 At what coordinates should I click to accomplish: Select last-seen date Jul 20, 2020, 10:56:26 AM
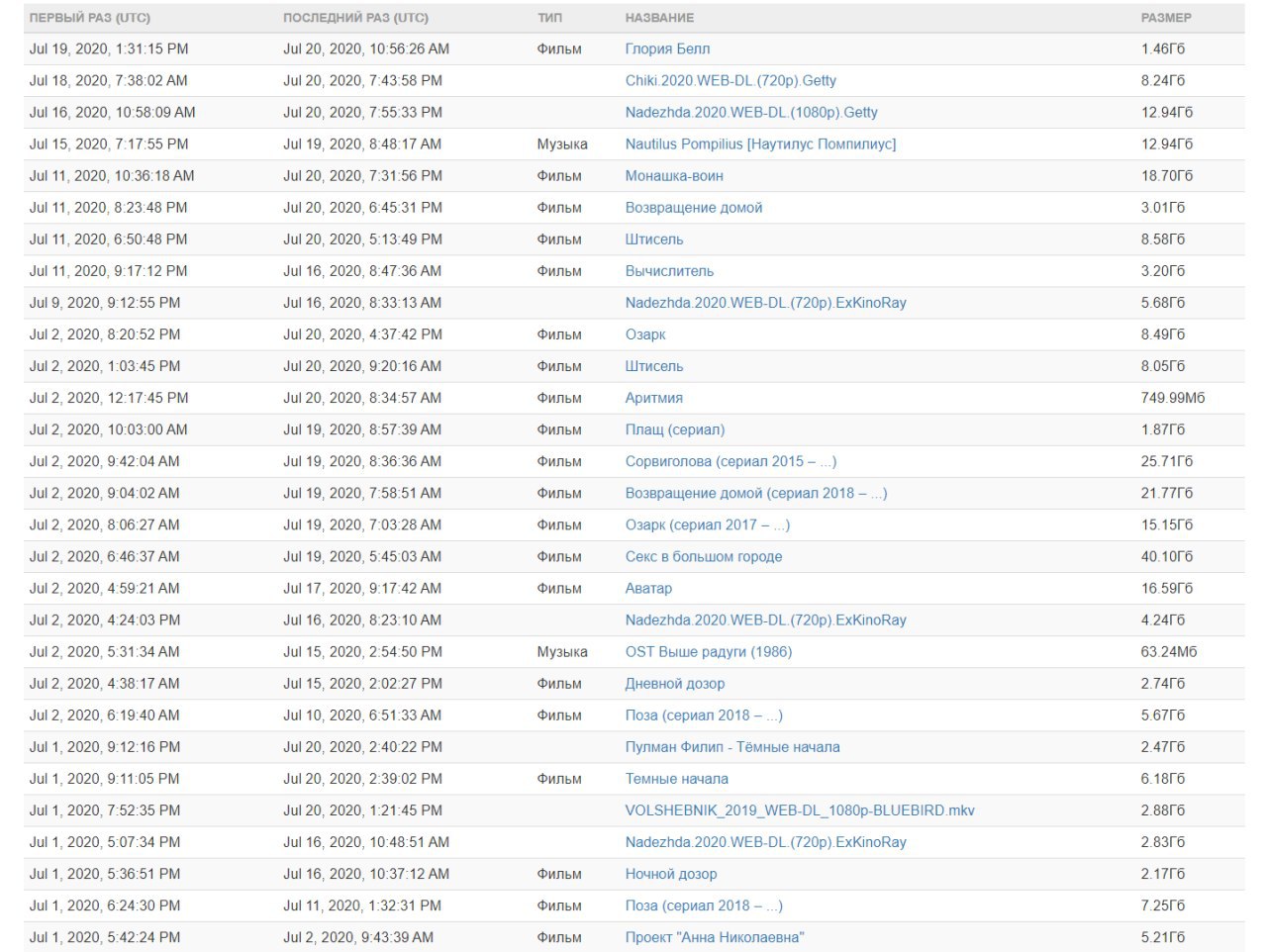366,48
